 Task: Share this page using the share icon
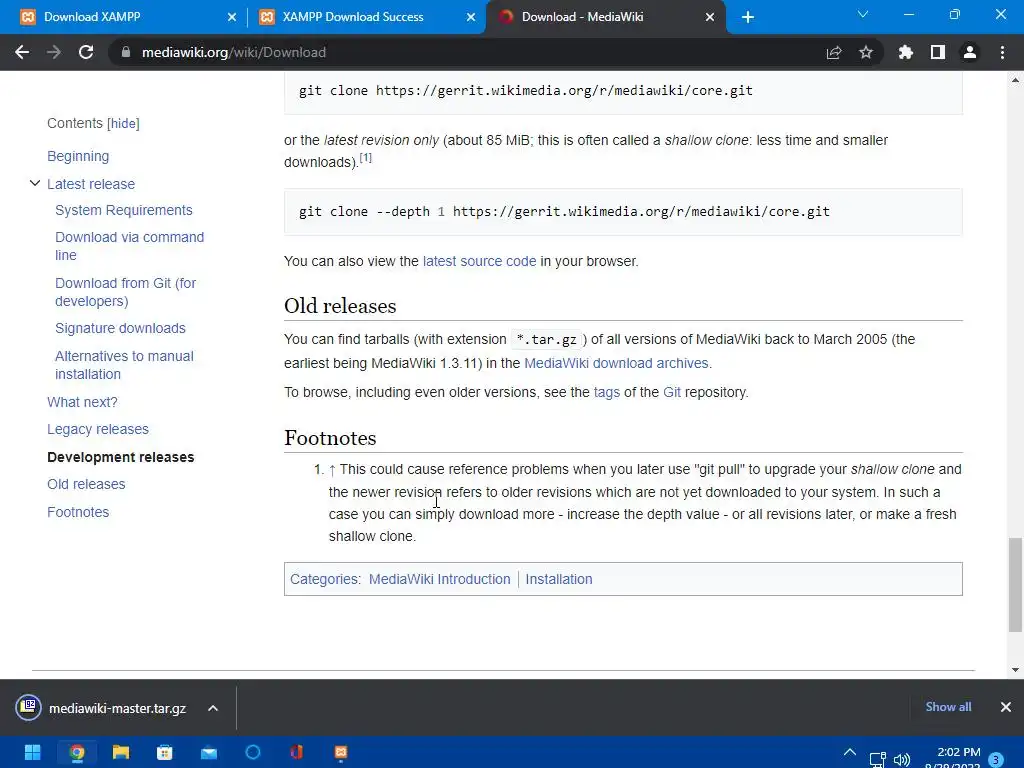[834, 52]
